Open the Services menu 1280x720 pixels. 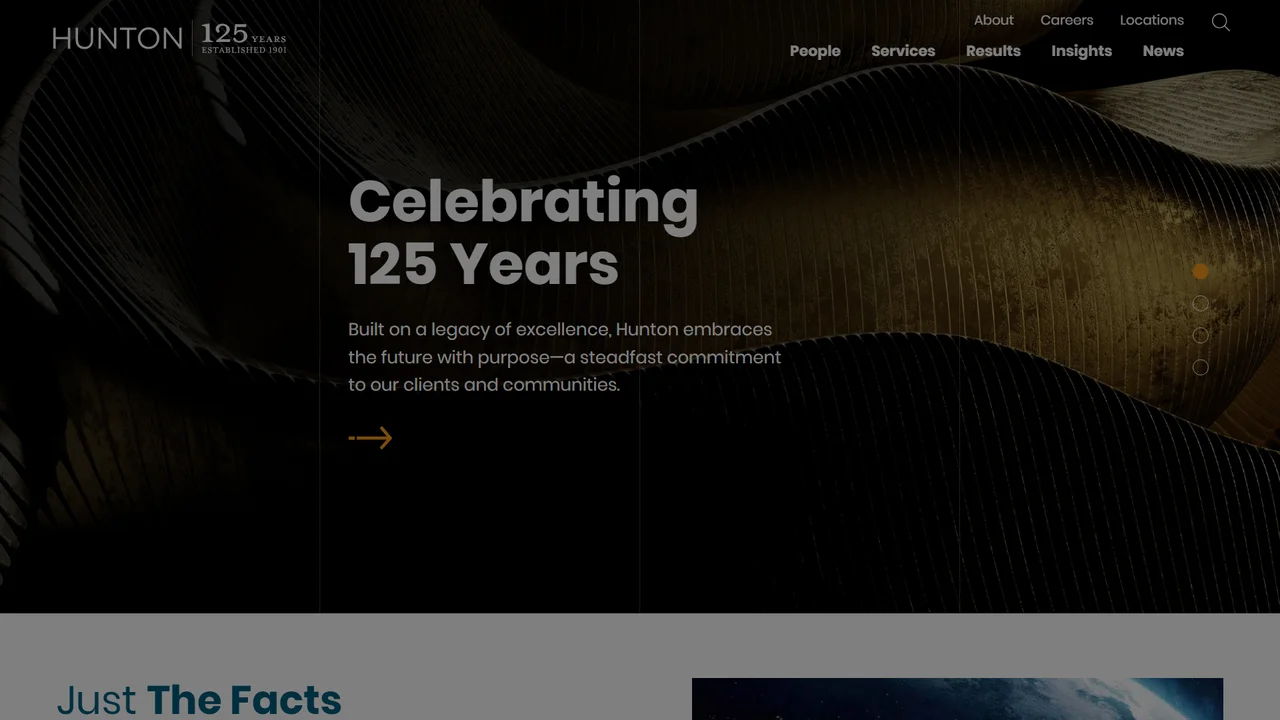[x=903, y=51]
